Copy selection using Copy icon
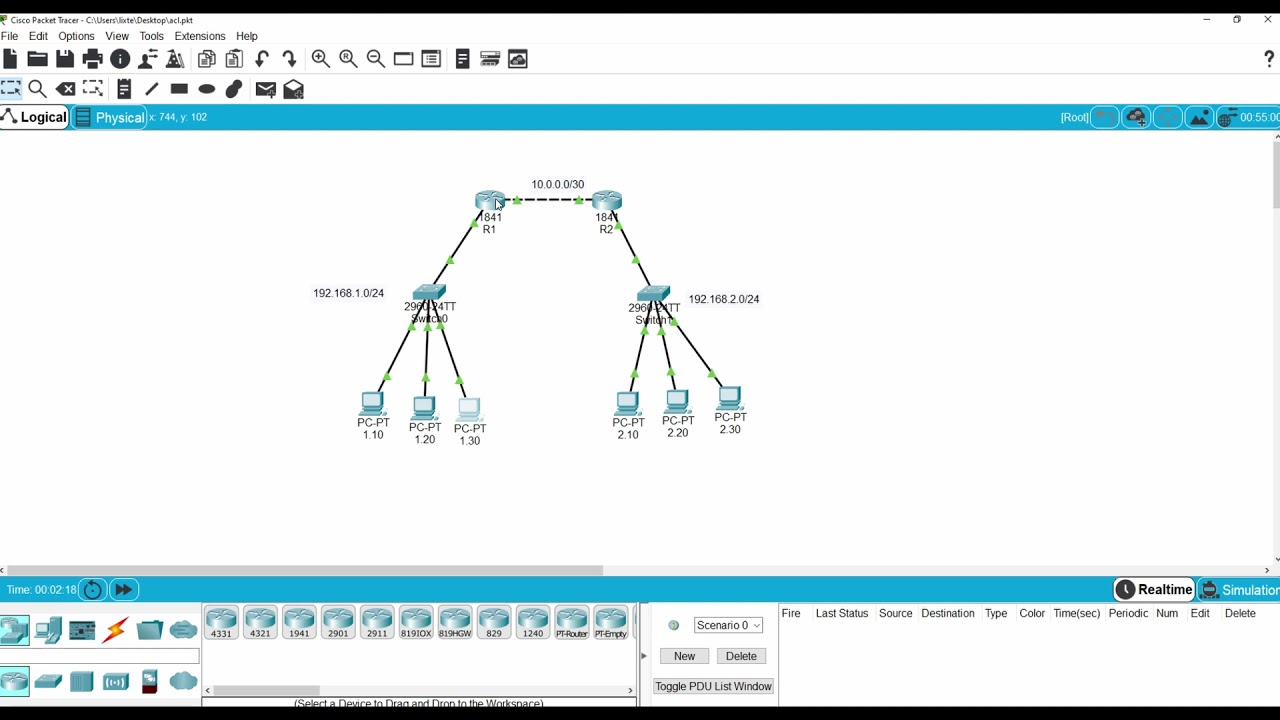The height and width of the screenshot is (720, 1280). [207, 59]
